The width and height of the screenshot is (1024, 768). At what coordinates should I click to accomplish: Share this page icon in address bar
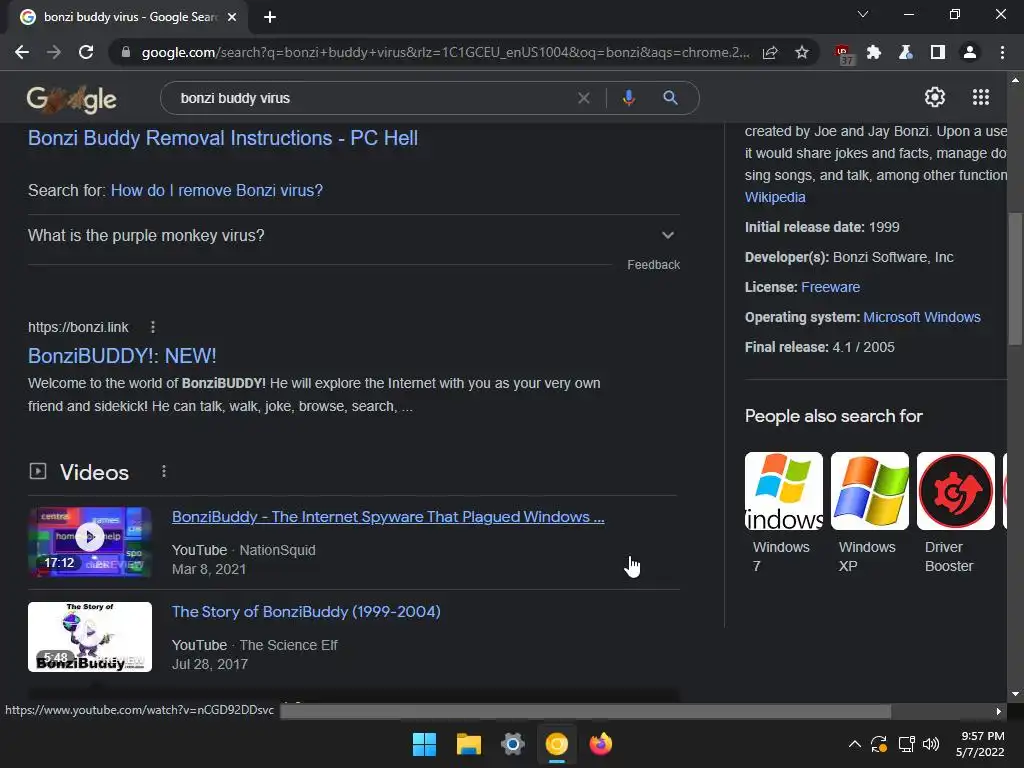(770, 52)
